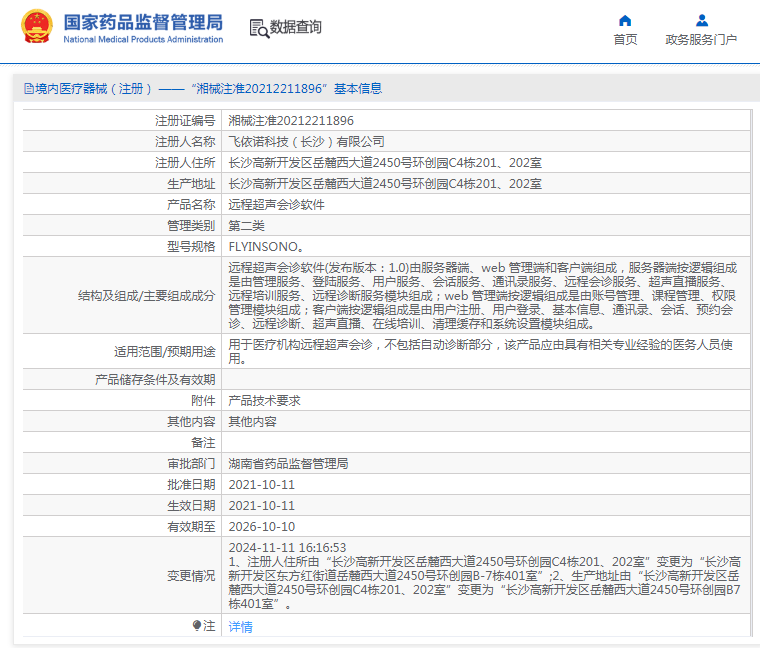Click the 政务服务门户 user icon
The height and width of the screenshot is (648, 760).
click(701, 20)
